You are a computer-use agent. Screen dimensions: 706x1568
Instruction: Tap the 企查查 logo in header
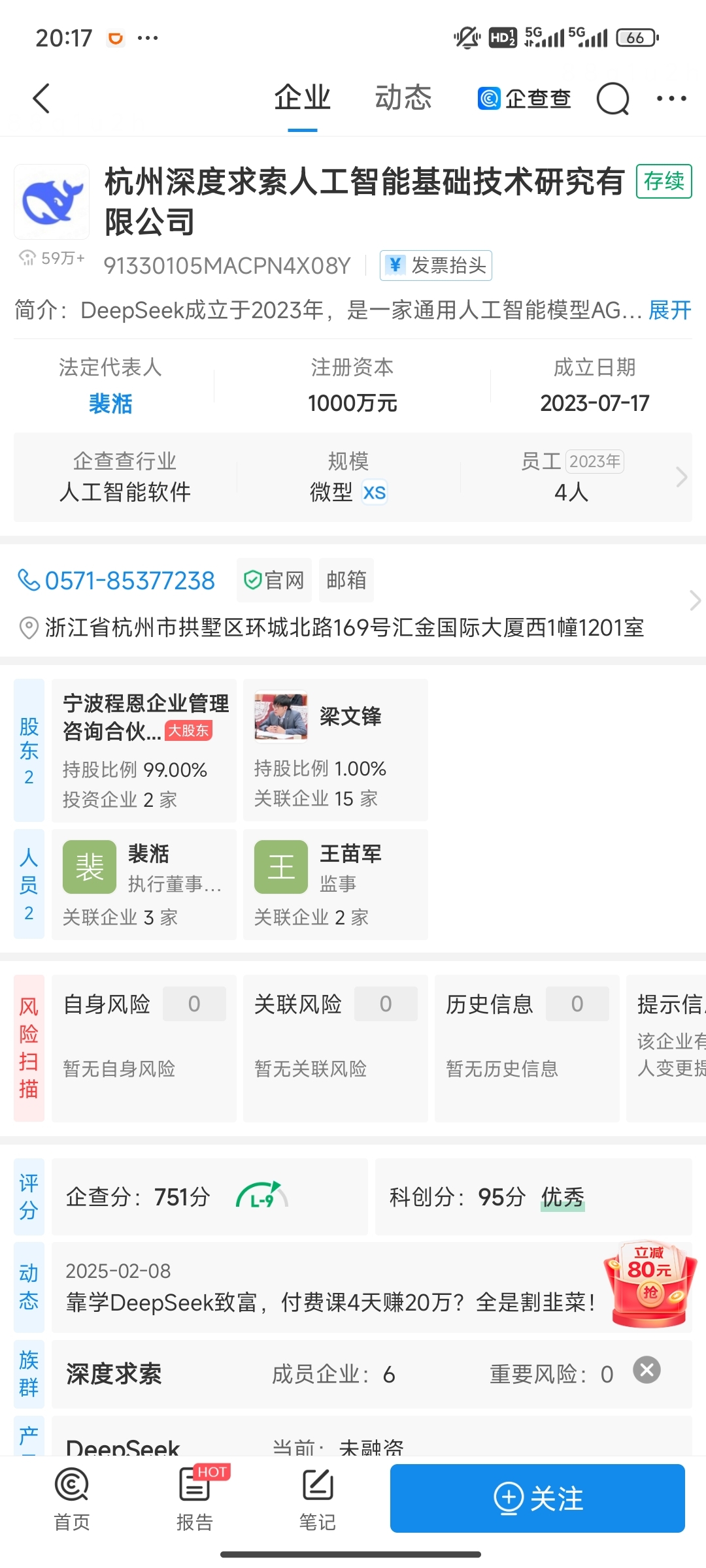pos(524,99)
